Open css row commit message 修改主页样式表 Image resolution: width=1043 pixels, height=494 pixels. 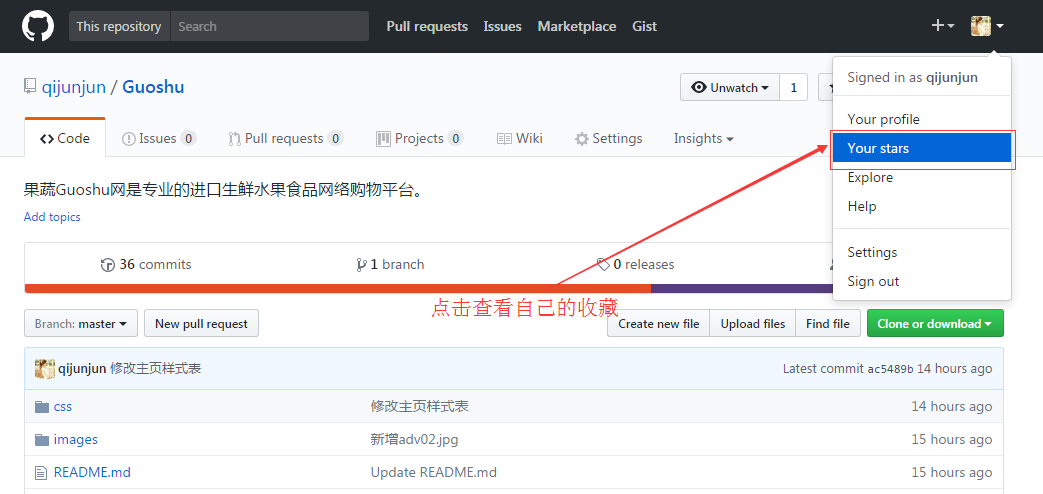[420, 406]
